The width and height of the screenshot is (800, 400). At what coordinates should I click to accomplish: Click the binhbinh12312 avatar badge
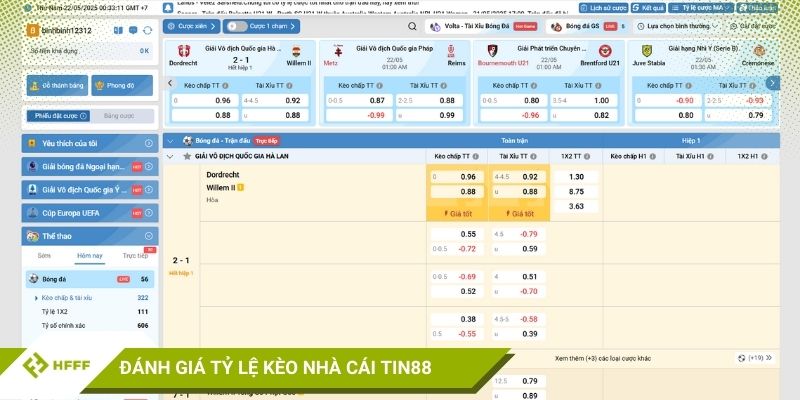[33, 31]
